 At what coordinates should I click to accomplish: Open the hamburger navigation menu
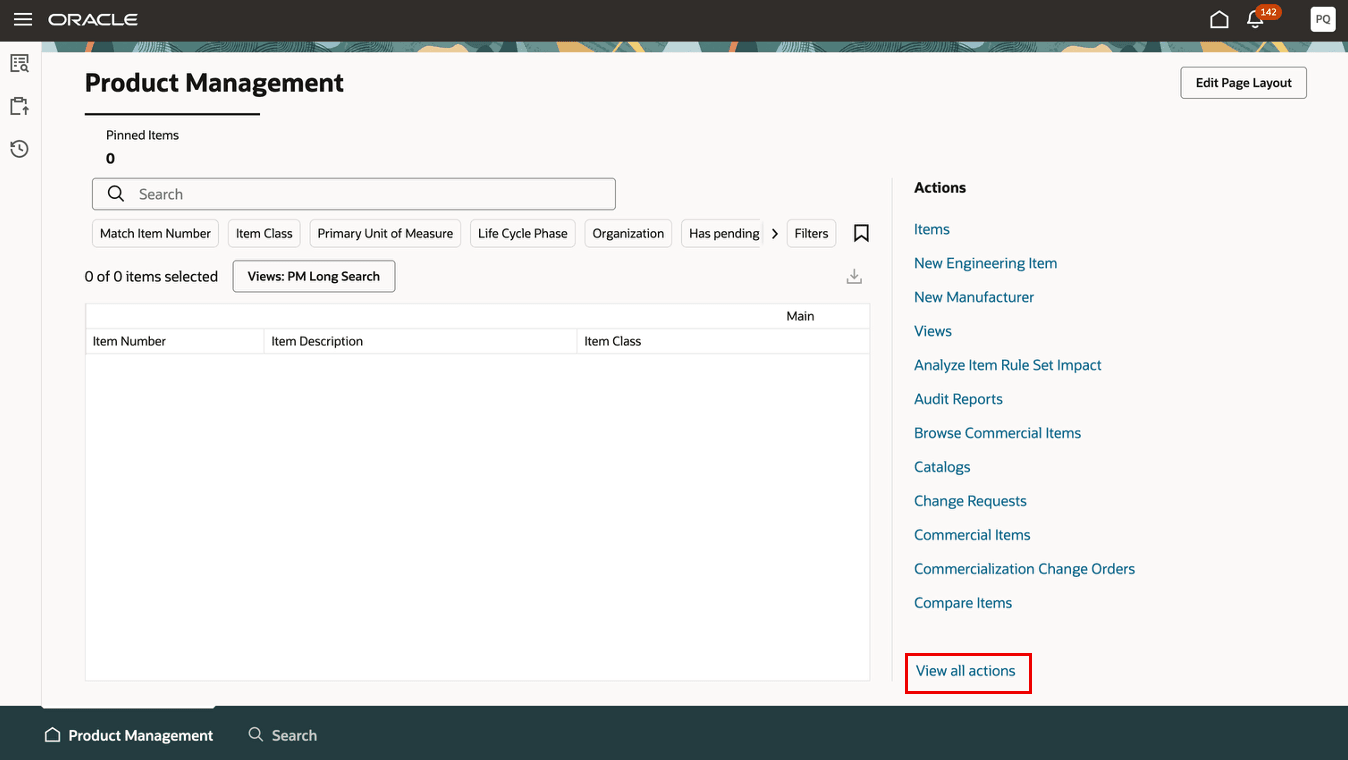(x=22, y=17)
